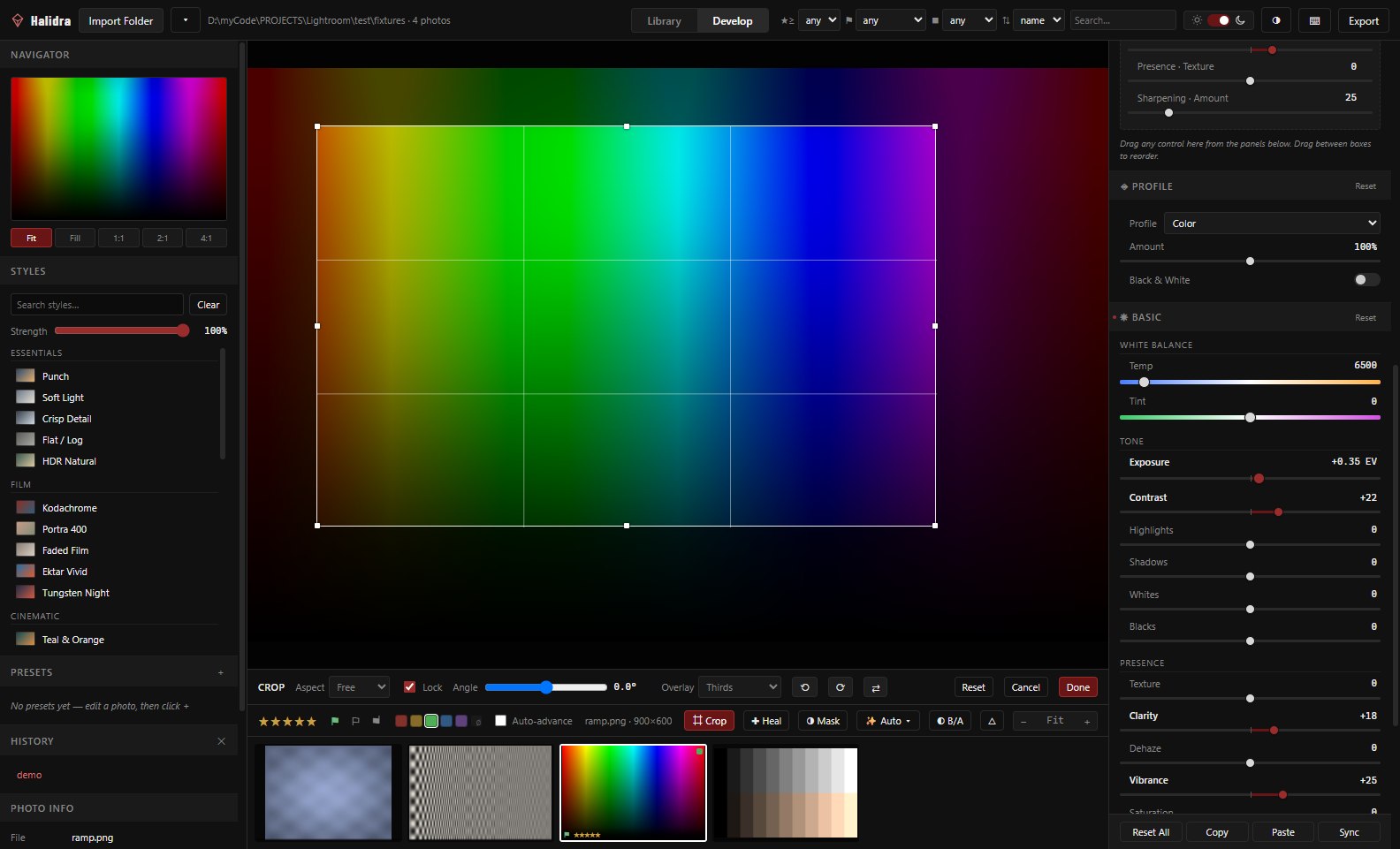Activate the Crop tool button
The image size is (1400, 849).
[x=709, y=721]
